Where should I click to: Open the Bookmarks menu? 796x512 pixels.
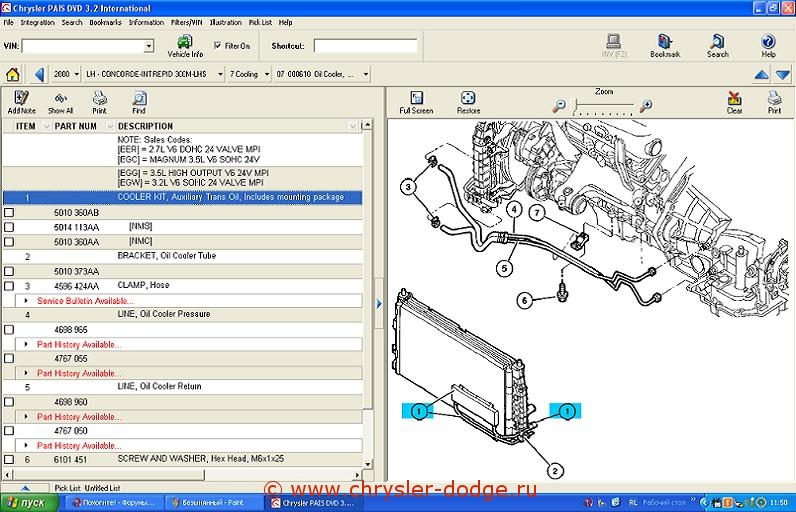point(106,22)
